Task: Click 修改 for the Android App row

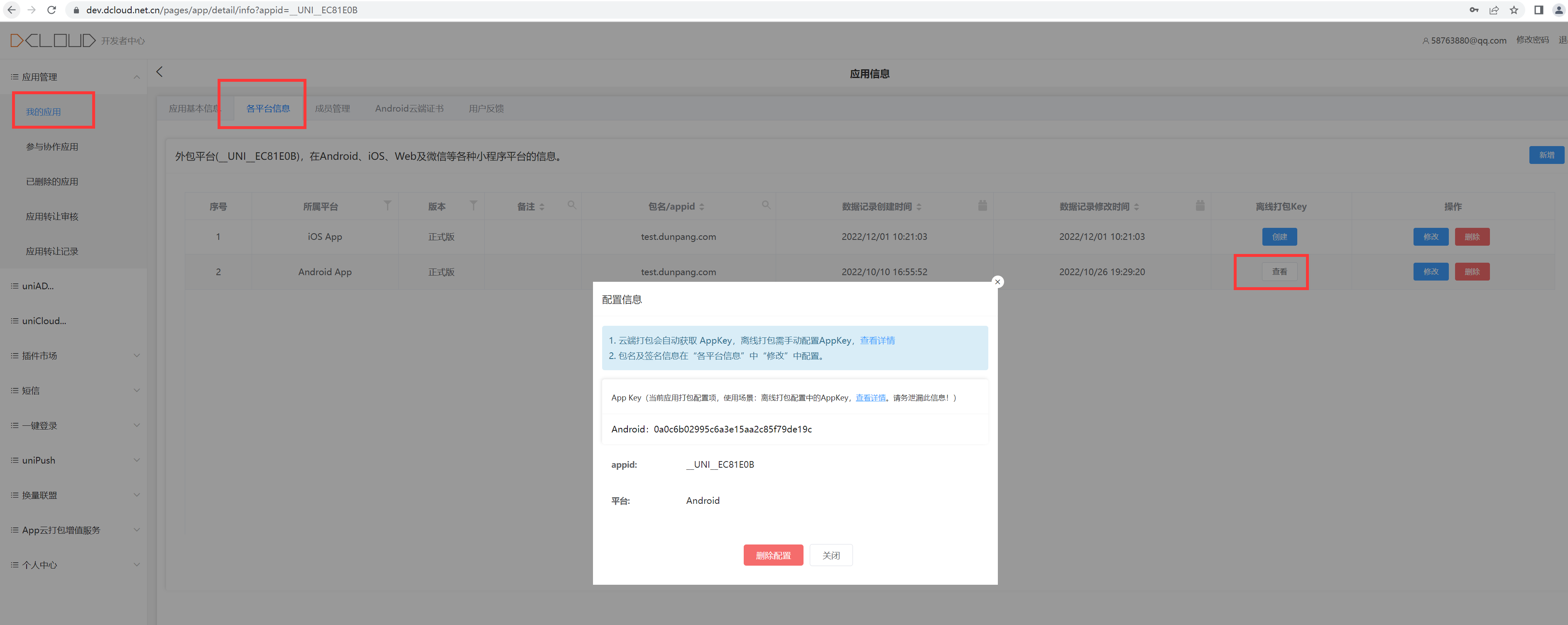Action: [1431, 271]
